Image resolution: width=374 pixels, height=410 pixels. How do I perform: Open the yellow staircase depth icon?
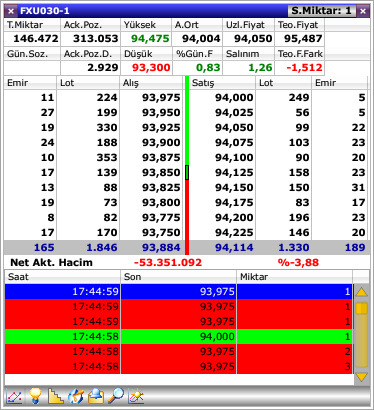pyautogui.click(x=55, y=396)
